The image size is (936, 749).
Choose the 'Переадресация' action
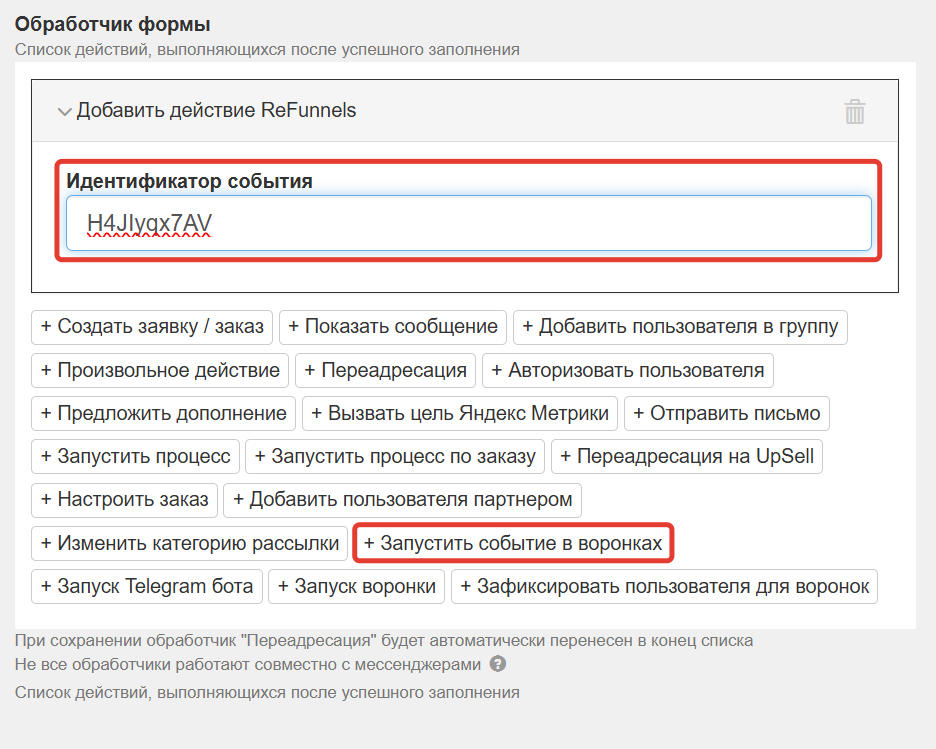click(385, 371)
